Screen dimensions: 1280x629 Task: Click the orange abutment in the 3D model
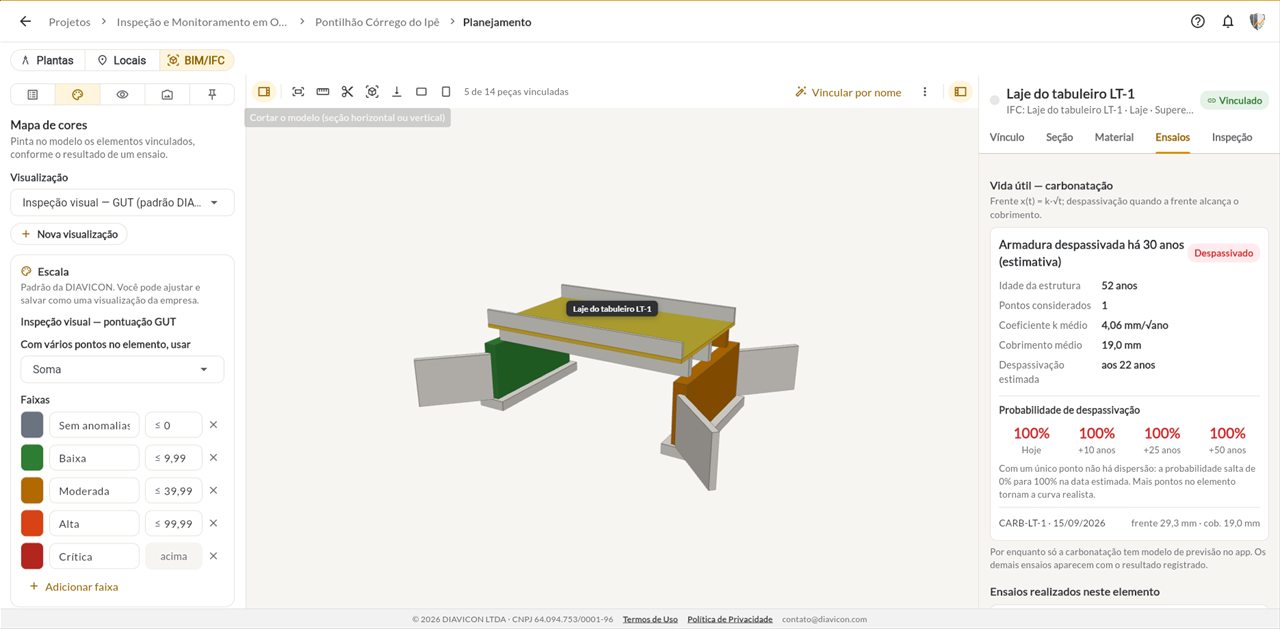point(705,392)
